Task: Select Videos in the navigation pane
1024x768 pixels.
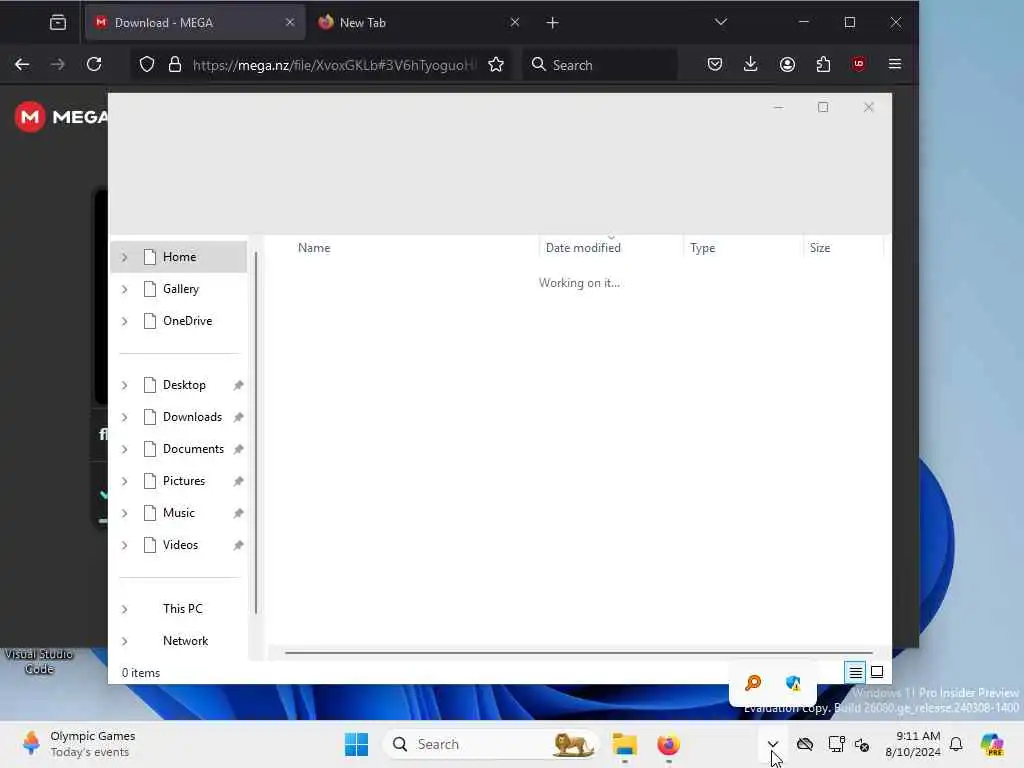Action: [180, 545]
